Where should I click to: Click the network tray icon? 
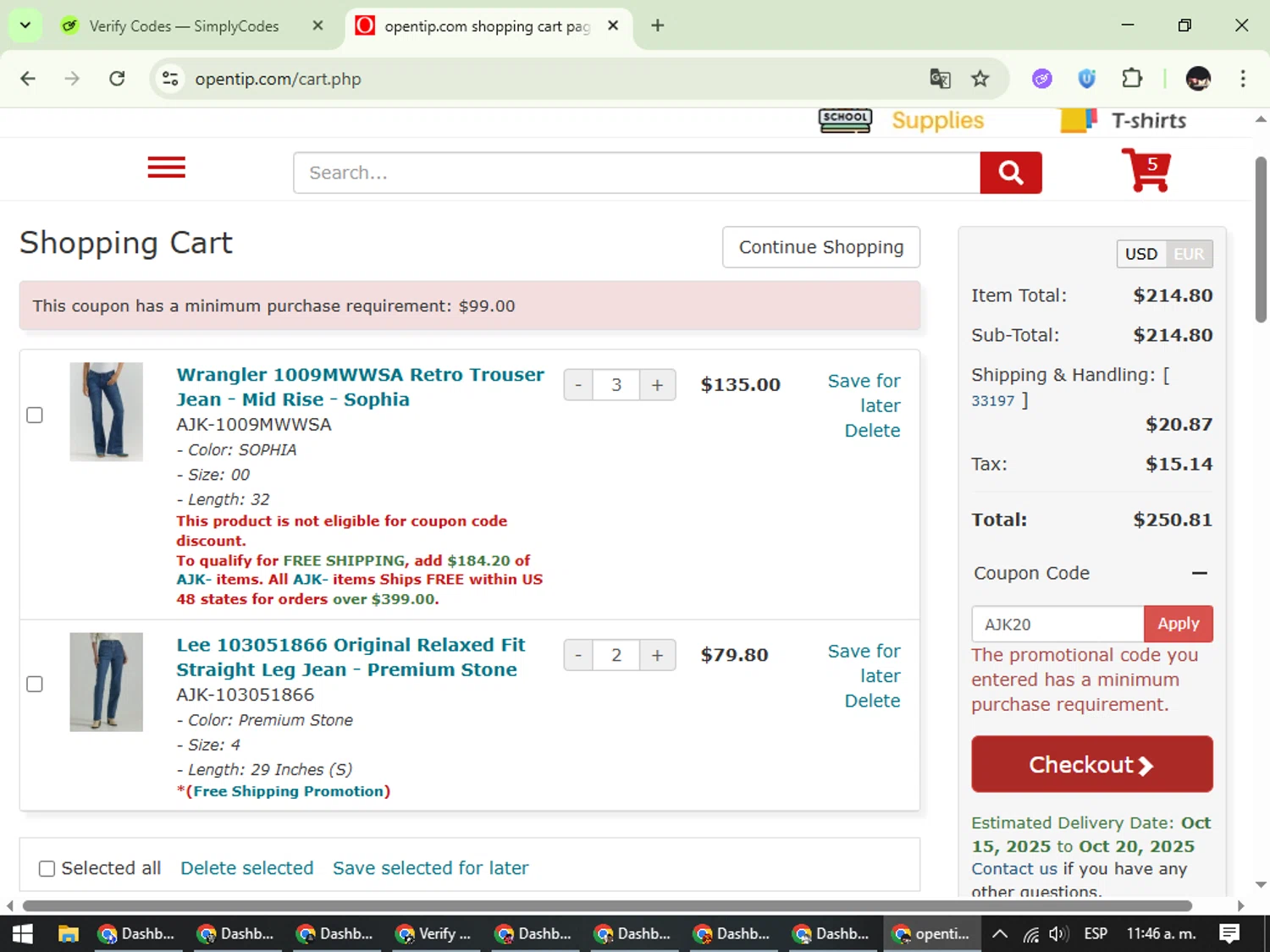click(1030, 934)
